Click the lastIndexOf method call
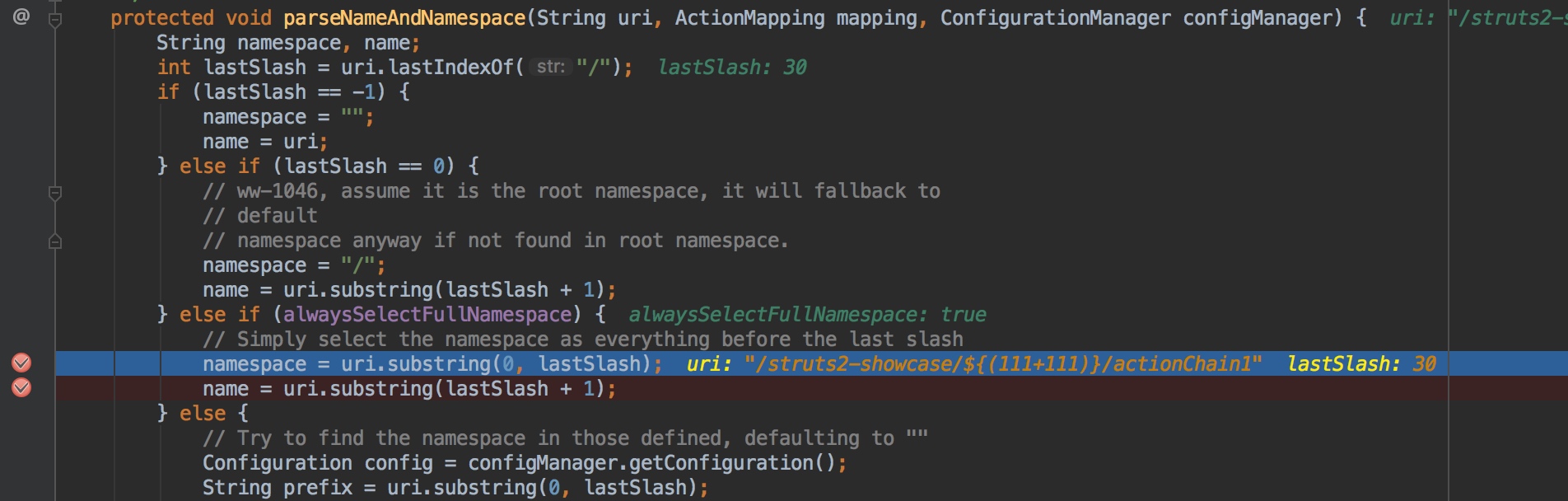1568x501 pixels. click(451, 68)
